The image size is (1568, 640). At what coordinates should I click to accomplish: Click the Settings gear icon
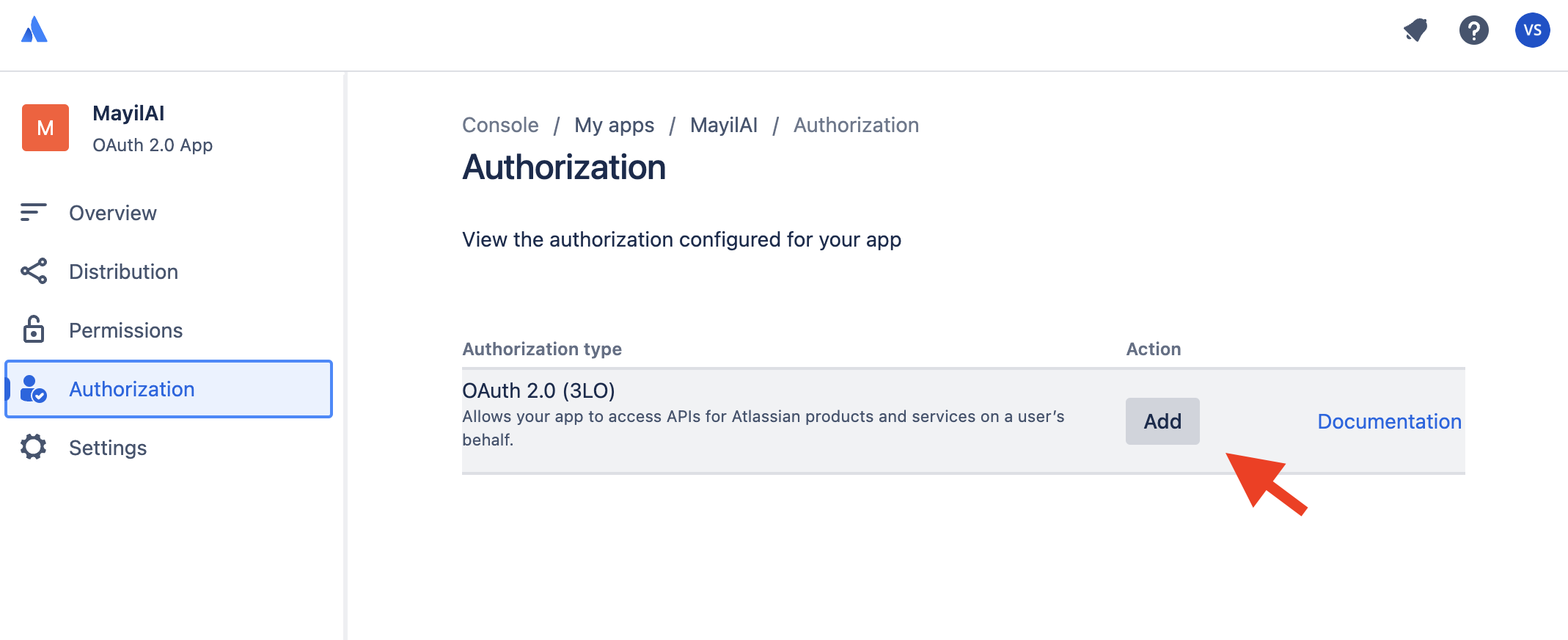(x=34, y=447)
